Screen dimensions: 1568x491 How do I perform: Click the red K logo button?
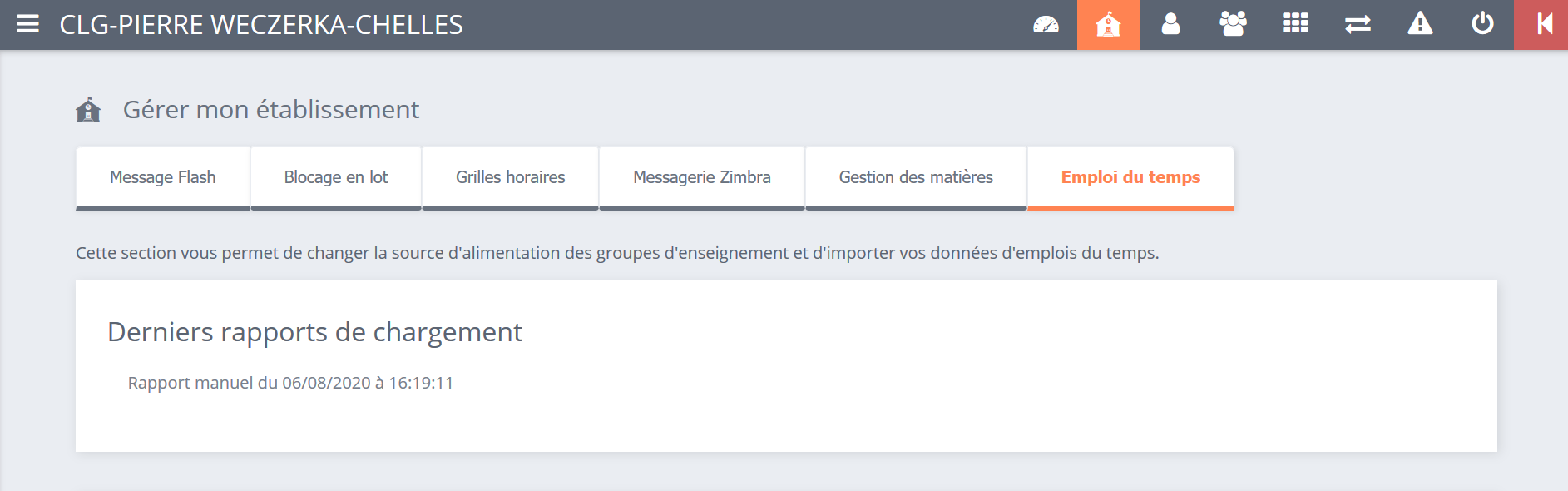pos(1543,25)
